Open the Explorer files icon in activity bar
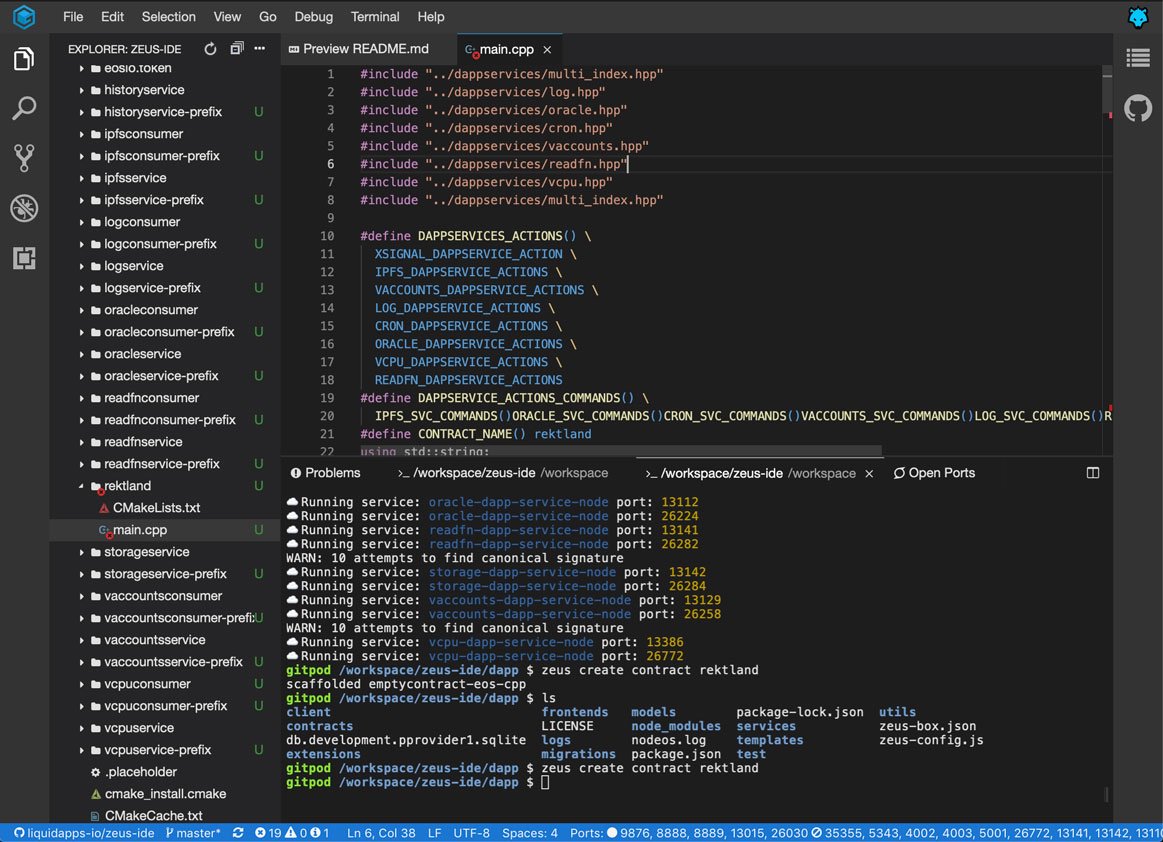 point(24,60)
